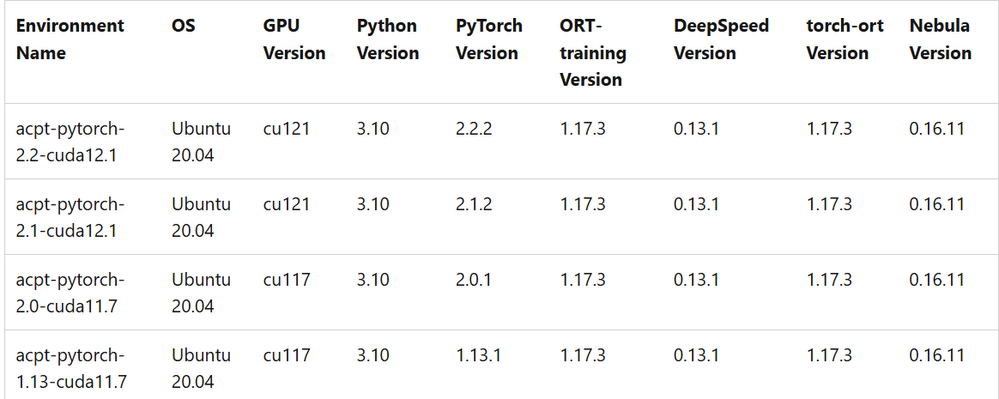Click the PyTorch version 2.1.2 cell
The height and width of the screenshot is (399, 999).
(474, 204)
